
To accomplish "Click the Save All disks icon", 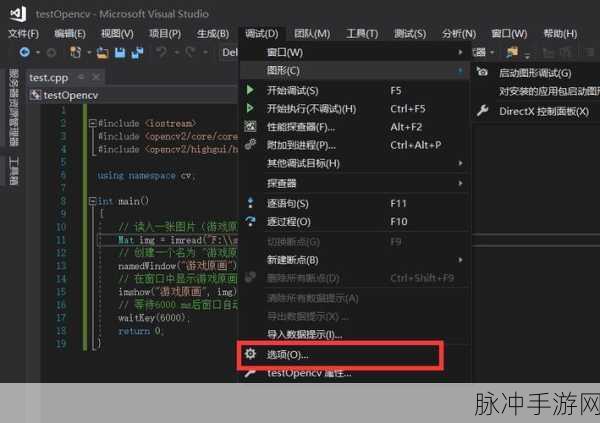I will pyautogui.click(x=137, y=52).
